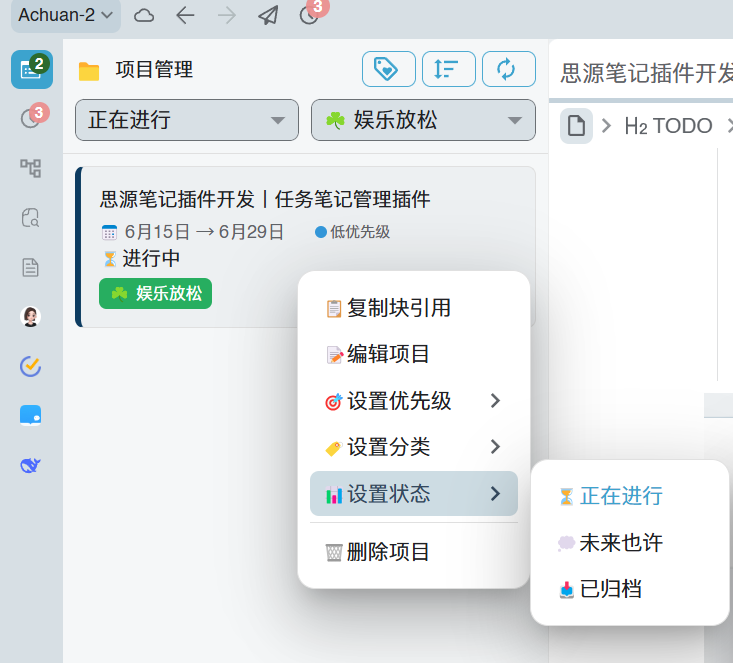The height and width of the screenshot is (663, 733).
Task: Open the Achuan-2 workspace dropdown
Action: tap(65, 15)
